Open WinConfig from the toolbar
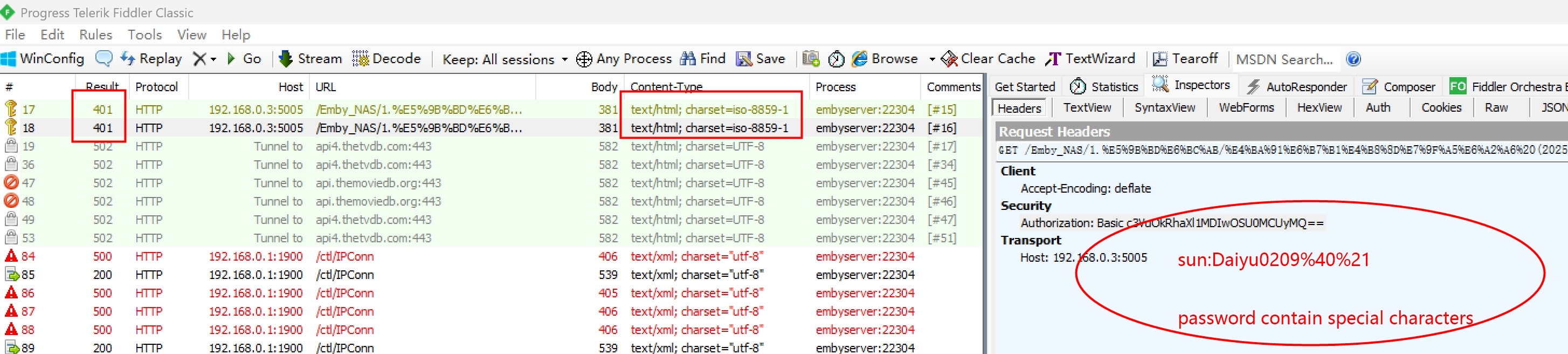 point(43,59)
